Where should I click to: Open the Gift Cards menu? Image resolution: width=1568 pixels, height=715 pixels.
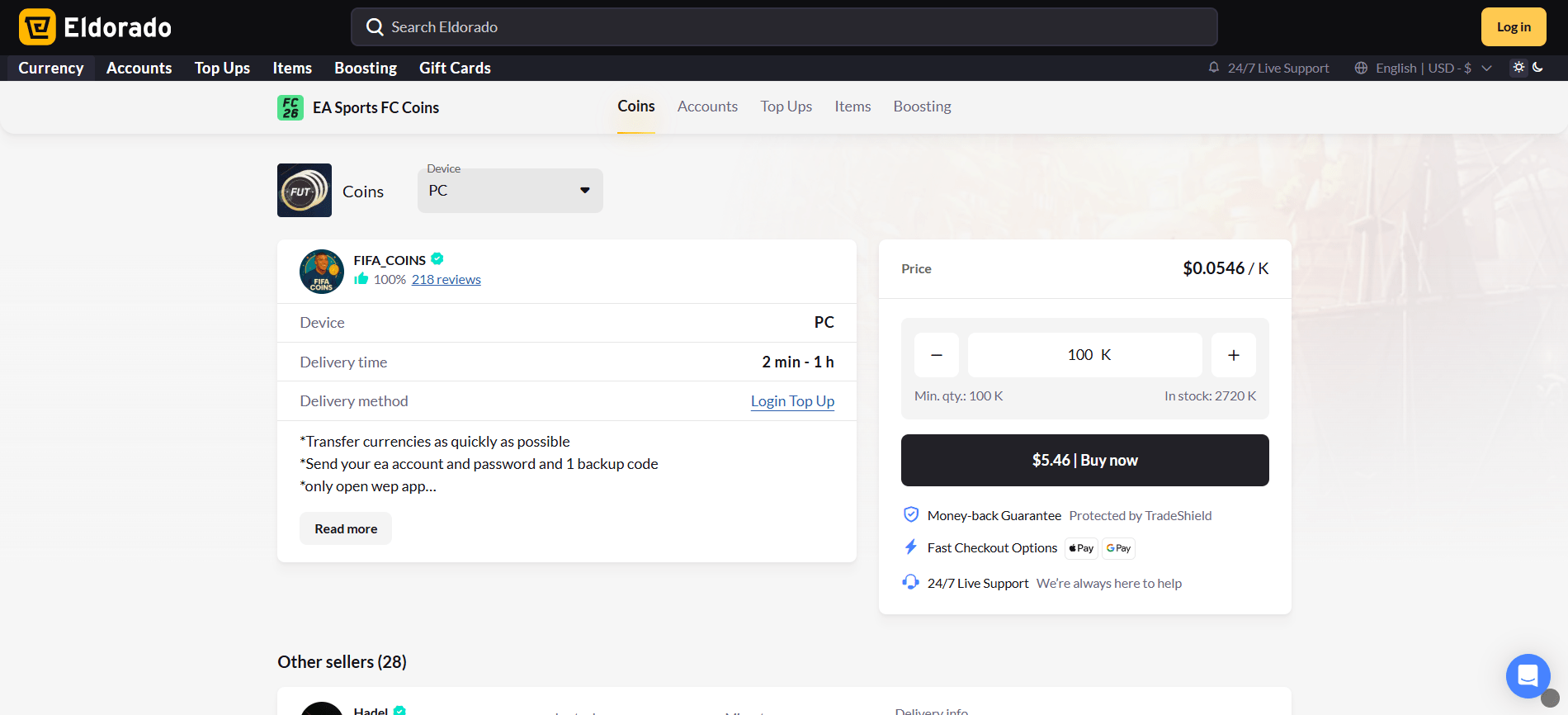coord(455,68)
